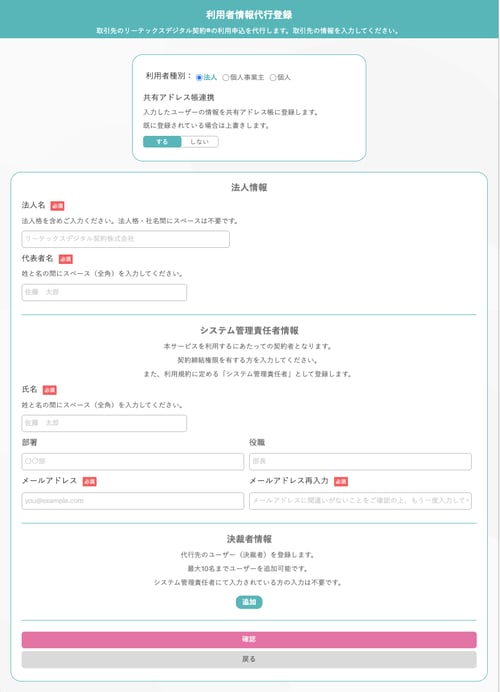Click the 必須 badge beside 法人名
This screenshot has height=692, width=500.
57,206
